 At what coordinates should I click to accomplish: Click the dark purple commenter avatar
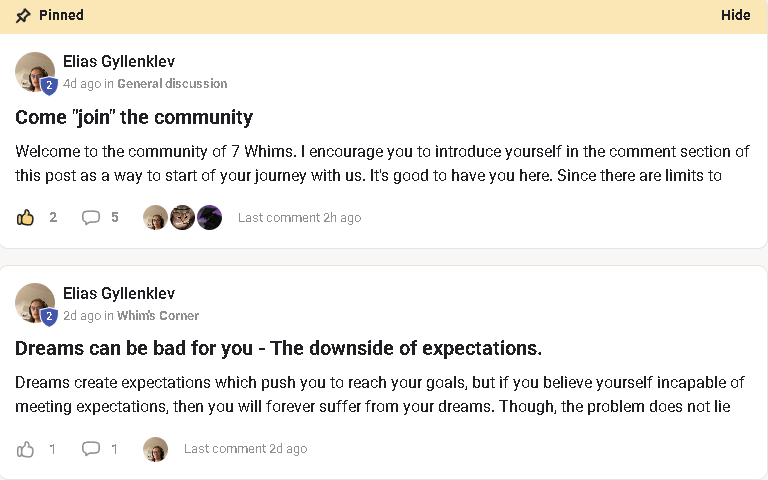click(209, 217)
